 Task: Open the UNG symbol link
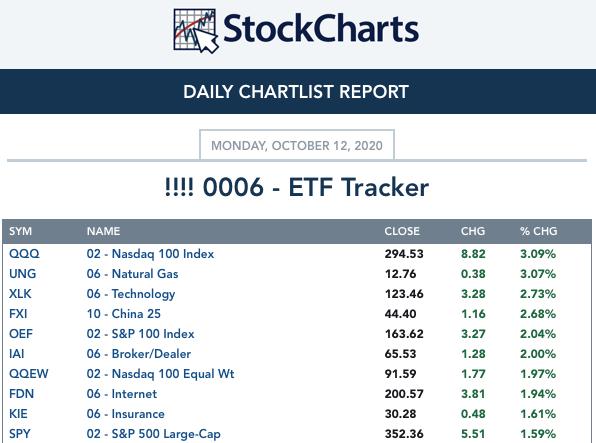[x=22, y=274]
